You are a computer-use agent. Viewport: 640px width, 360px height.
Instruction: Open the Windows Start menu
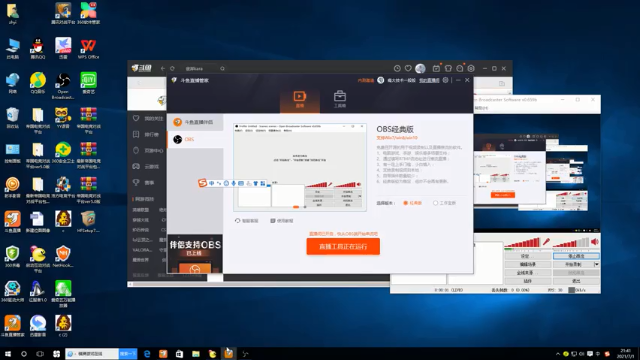pyautogui.click(x=8, y=354)
